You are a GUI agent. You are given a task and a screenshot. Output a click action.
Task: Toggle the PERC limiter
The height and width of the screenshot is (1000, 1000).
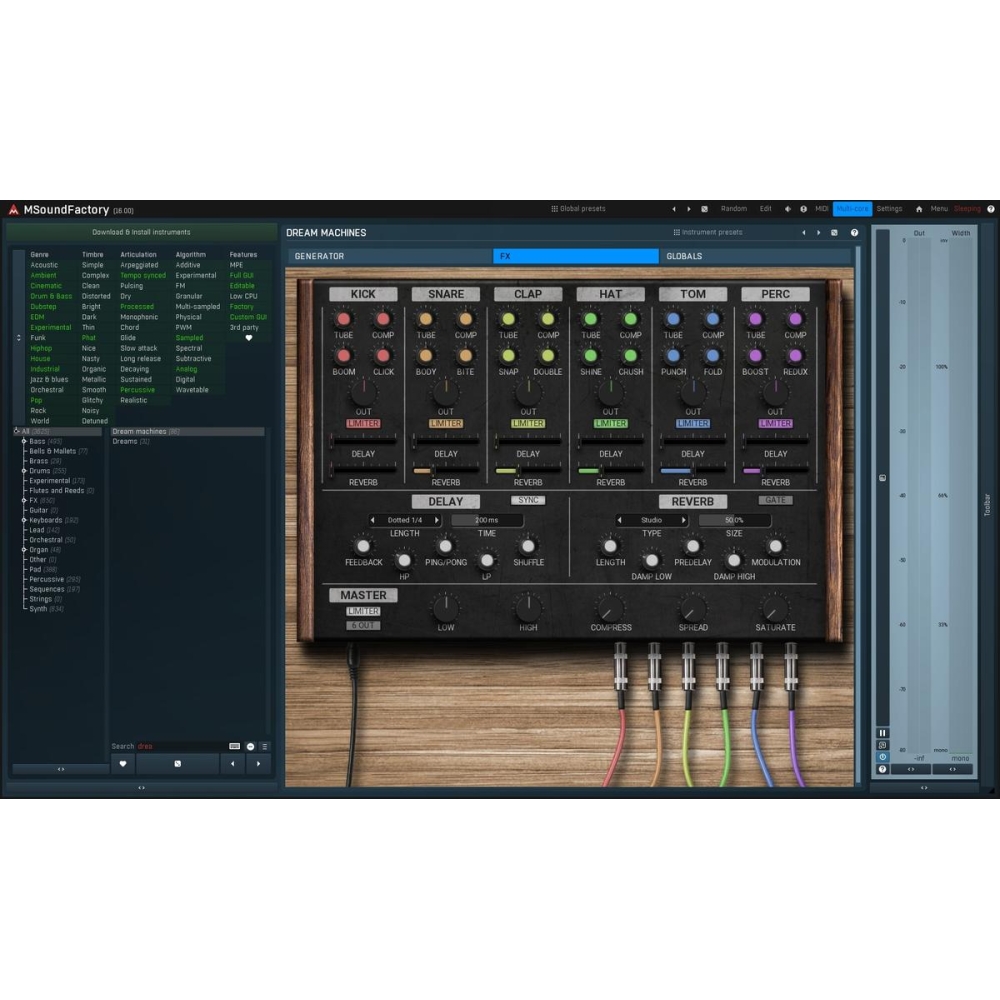pos(776,423)
